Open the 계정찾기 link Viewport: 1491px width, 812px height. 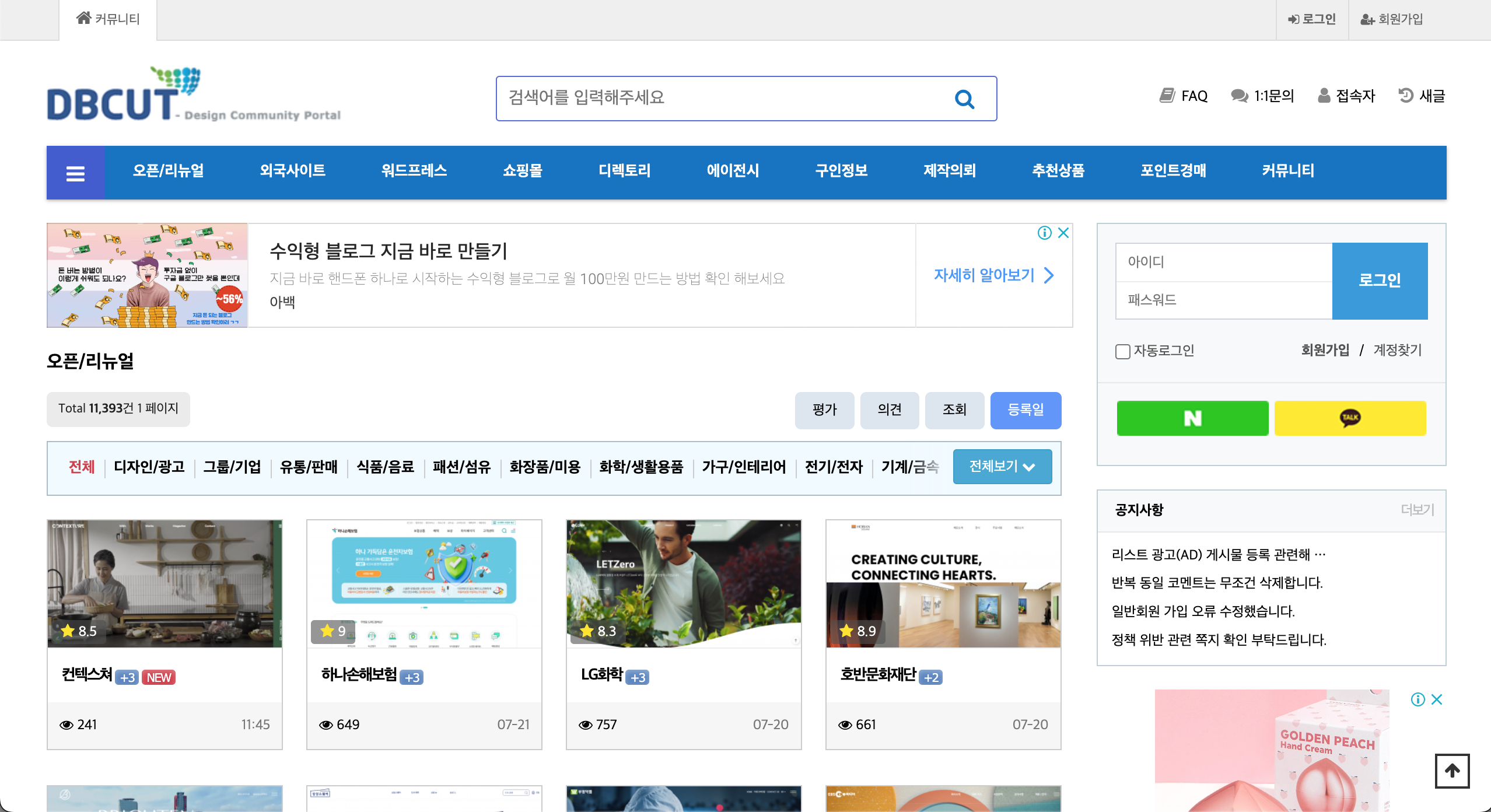[x=1398, y=350]
